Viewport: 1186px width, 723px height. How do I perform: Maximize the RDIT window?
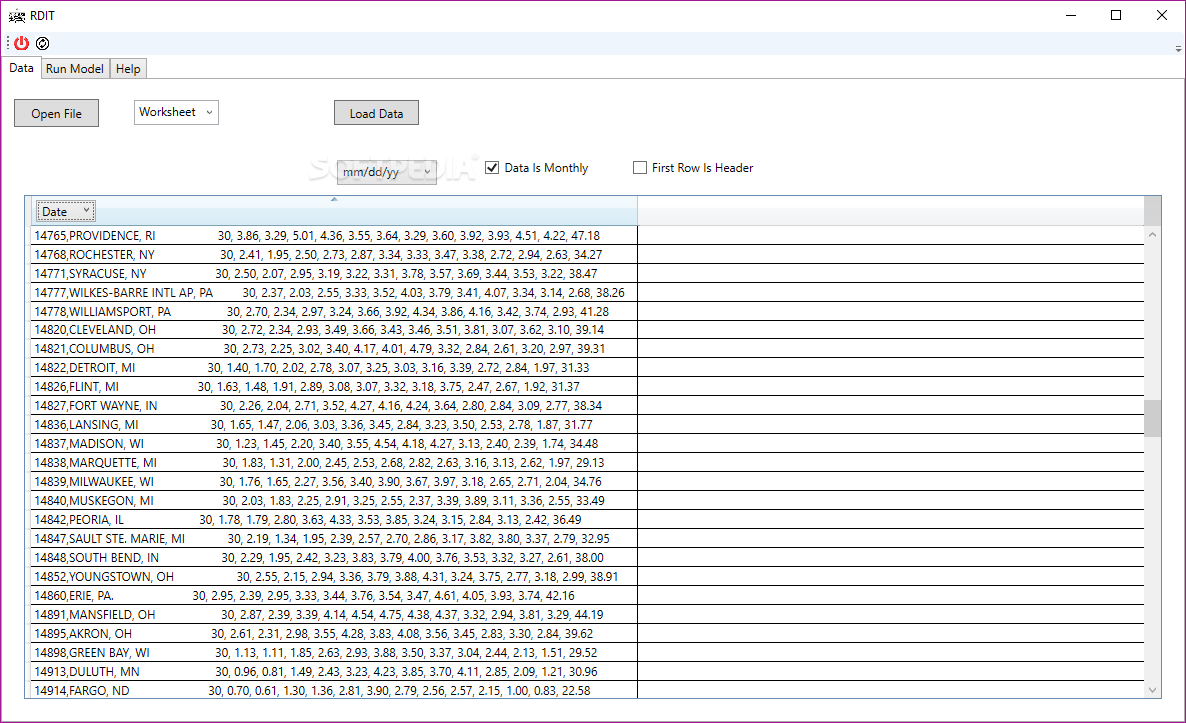1116,15
